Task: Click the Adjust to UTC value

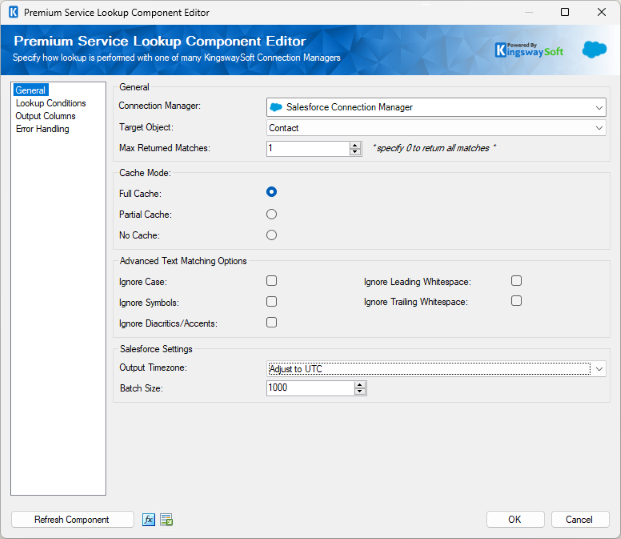Action: 295,369
